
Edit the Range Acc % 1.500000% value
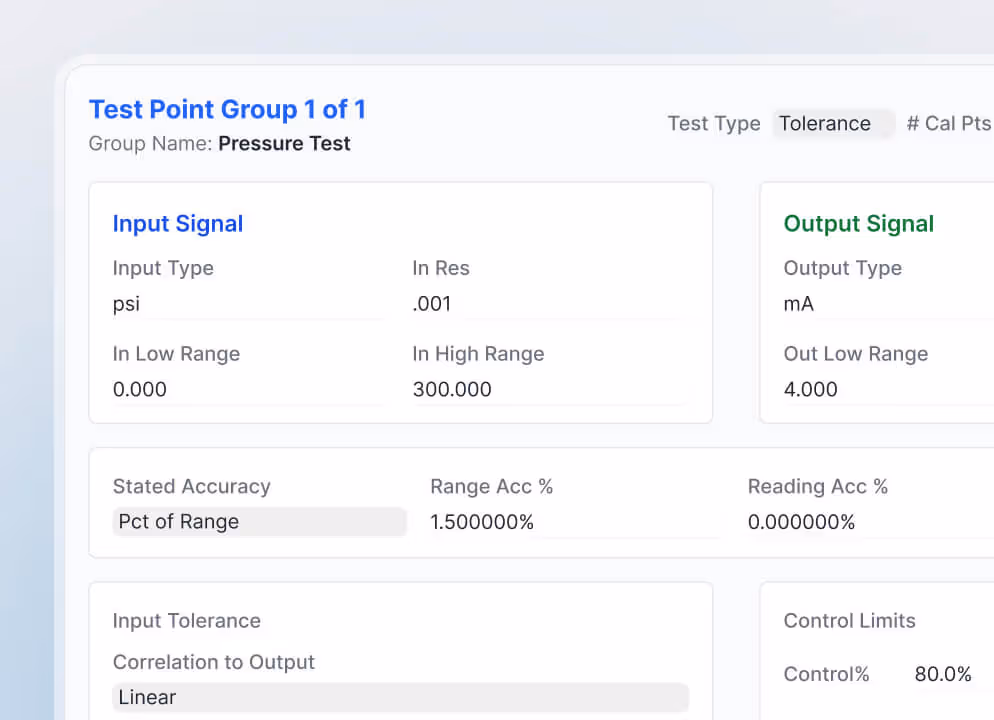pos(575,522)
